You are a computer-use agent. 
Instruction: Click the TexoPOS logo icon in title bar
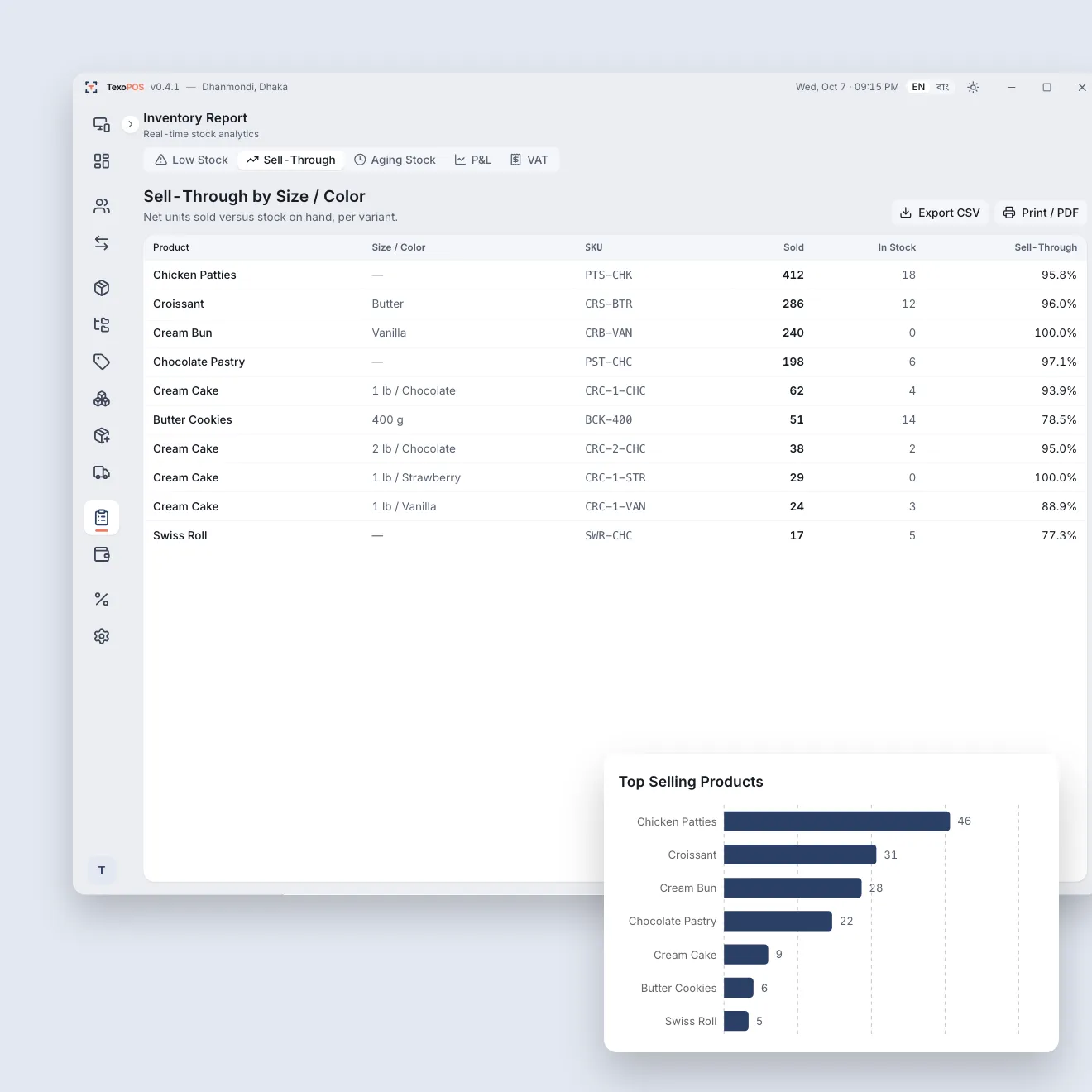click(91, 87)
